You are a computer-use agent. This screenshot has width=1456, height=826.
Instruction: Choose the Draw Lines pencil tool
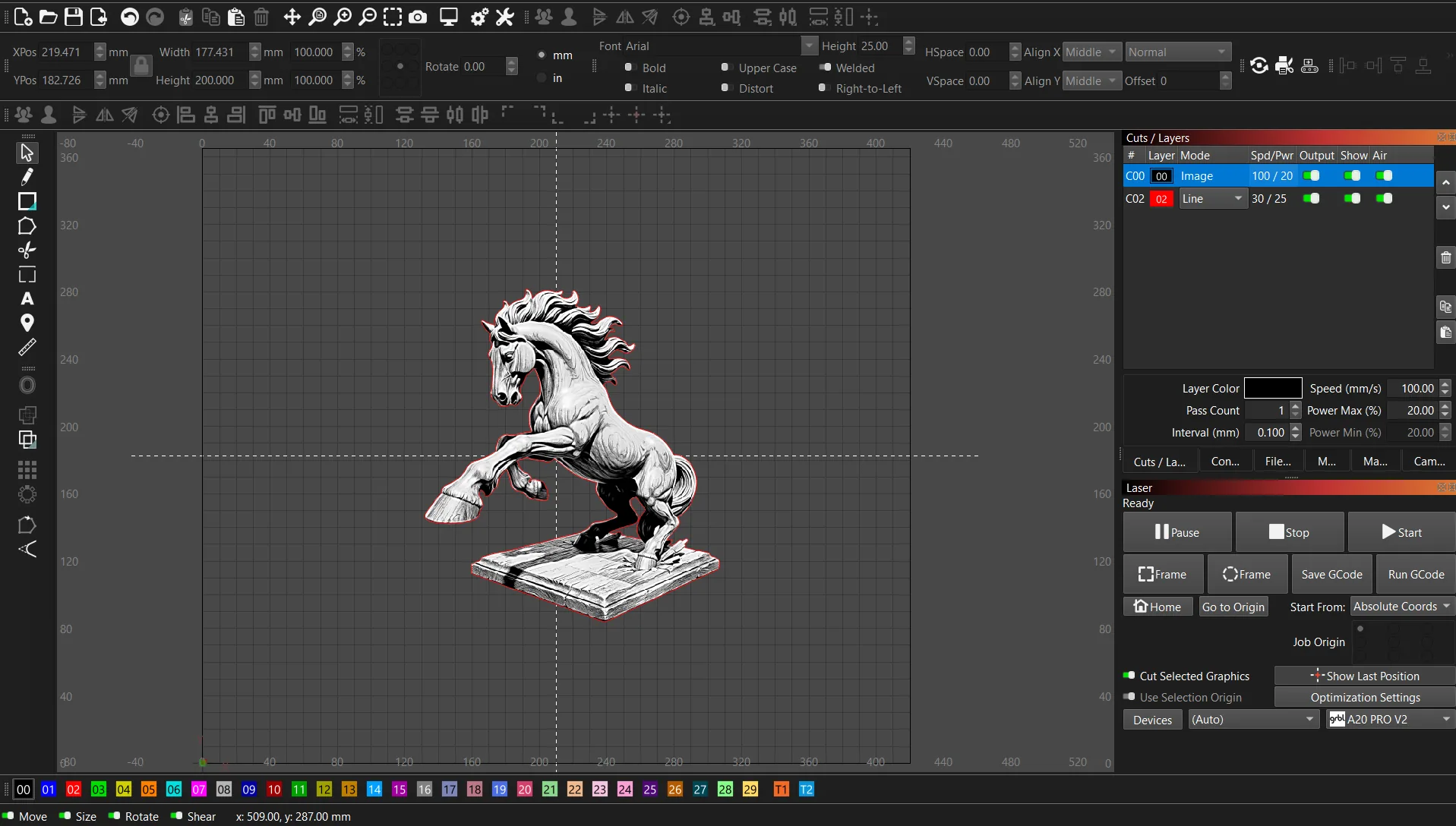click(x=27, y=177)
